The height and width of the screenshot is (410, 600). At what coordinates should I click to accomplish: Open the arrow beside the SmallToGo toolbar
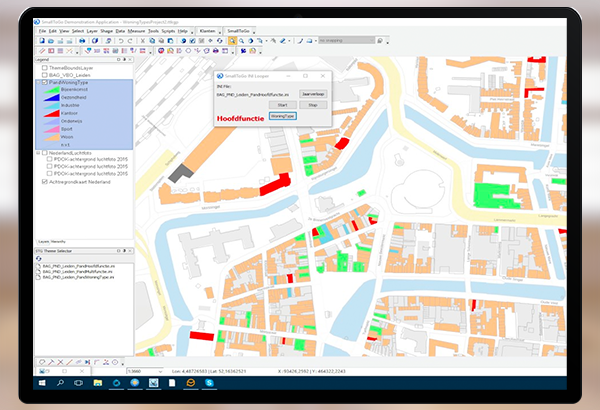(254, 32)
